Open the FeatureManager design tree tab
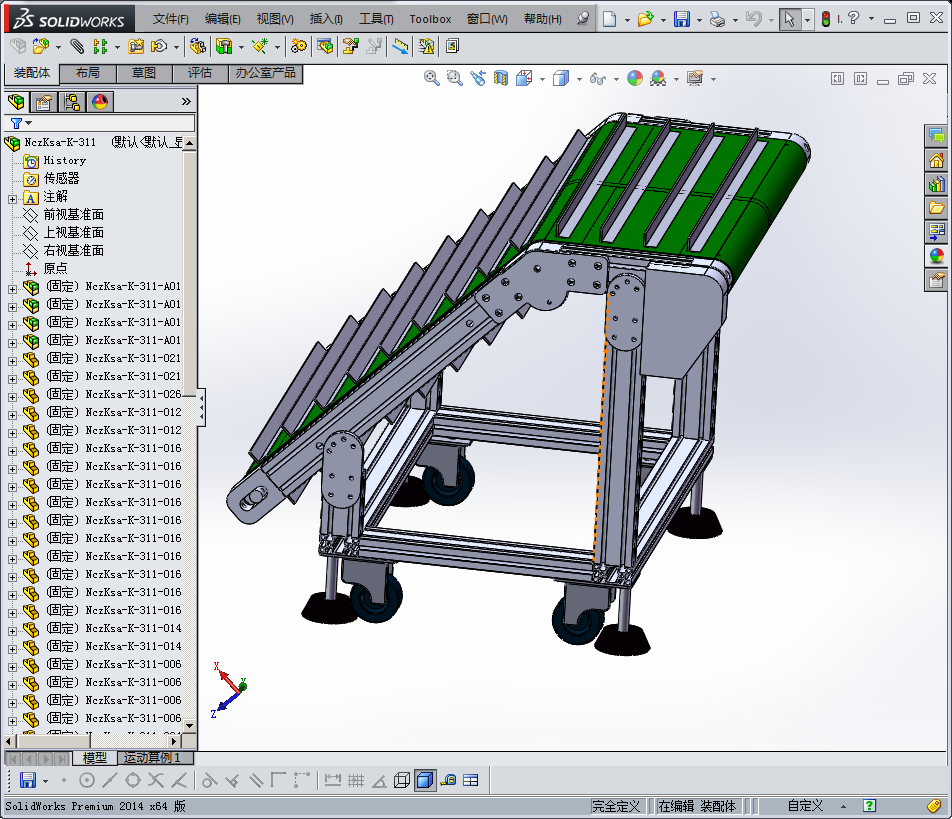Image resolution: width=952 pixels, height=819 pixels. (x=16, y=101)
